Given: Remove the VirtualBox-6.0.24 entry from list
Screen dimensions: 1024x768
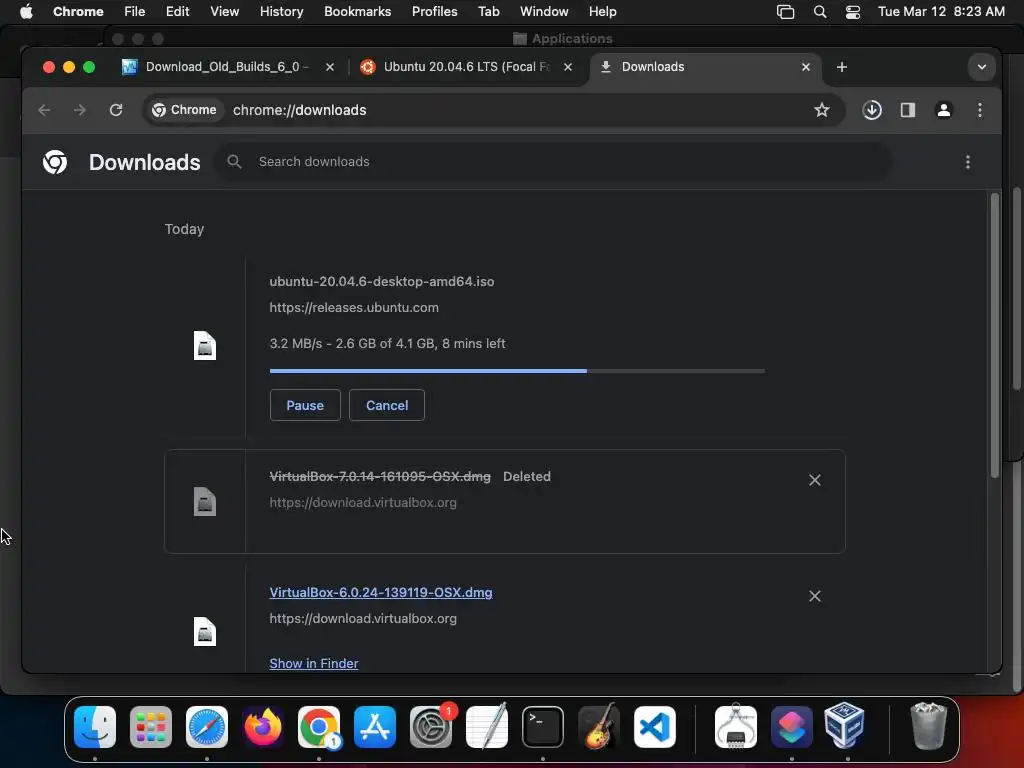Looking at the screenshot, I should 814,596.
